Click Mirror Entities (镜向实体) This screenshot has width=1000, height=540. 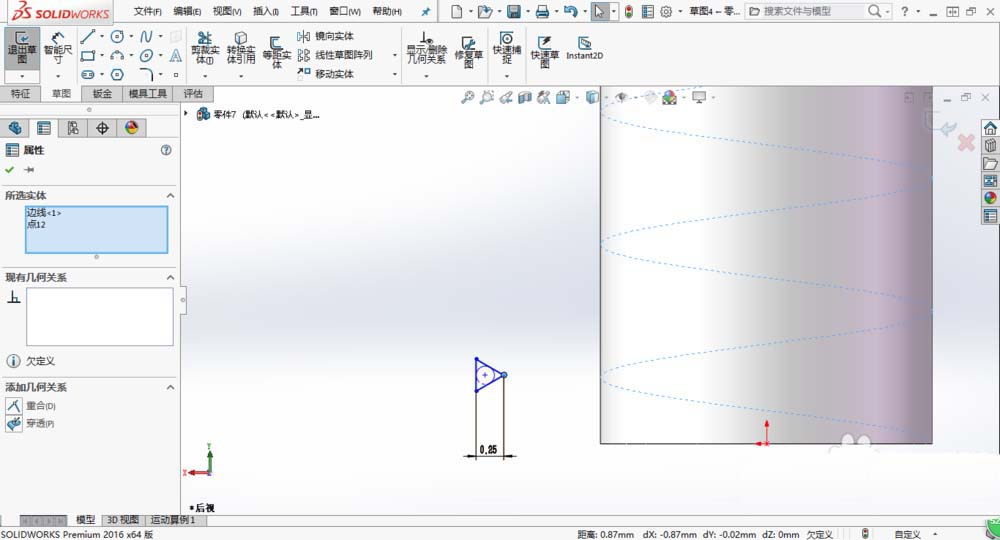click(325, 36)
